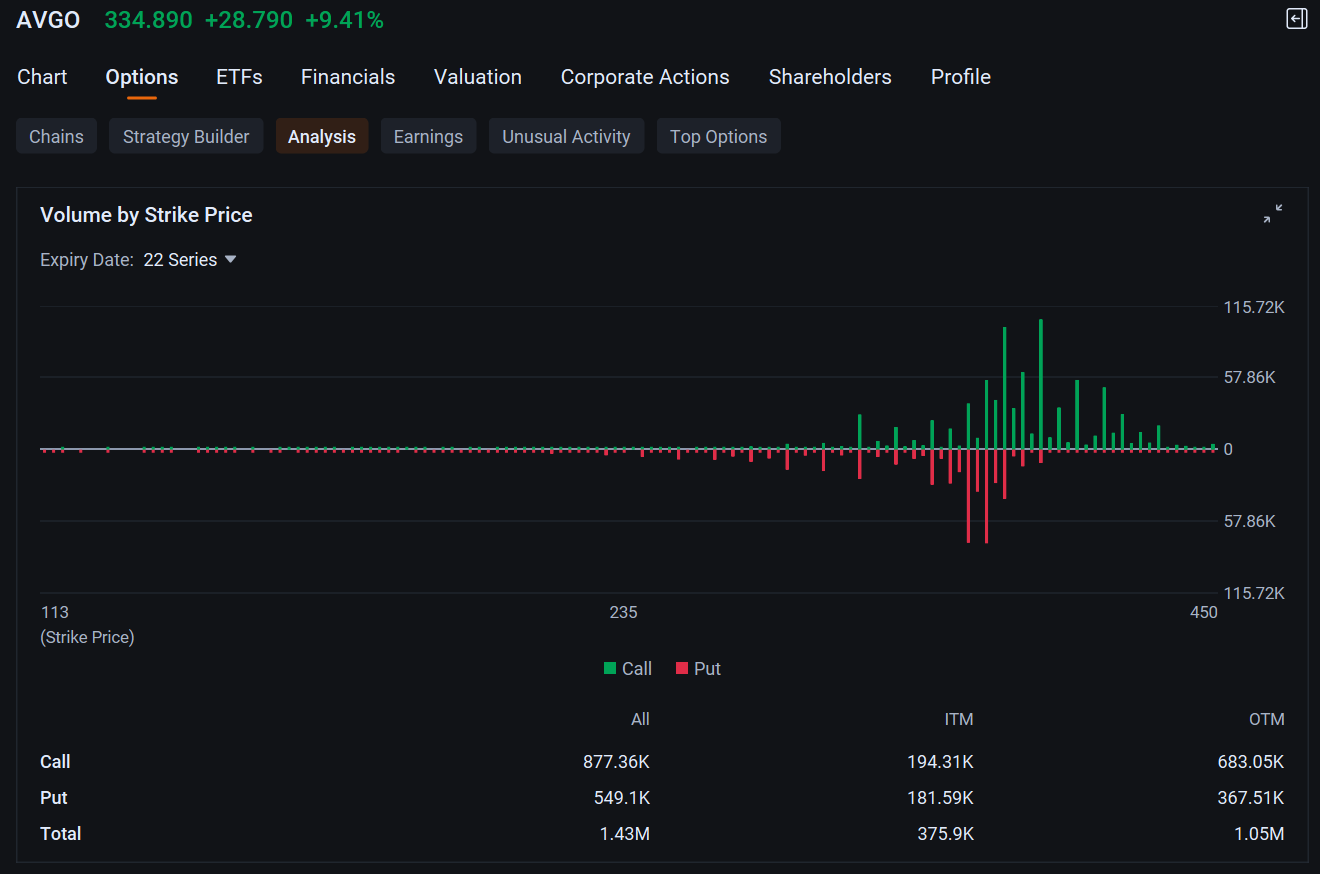Open the Unusual Activity section

point(566,137)
